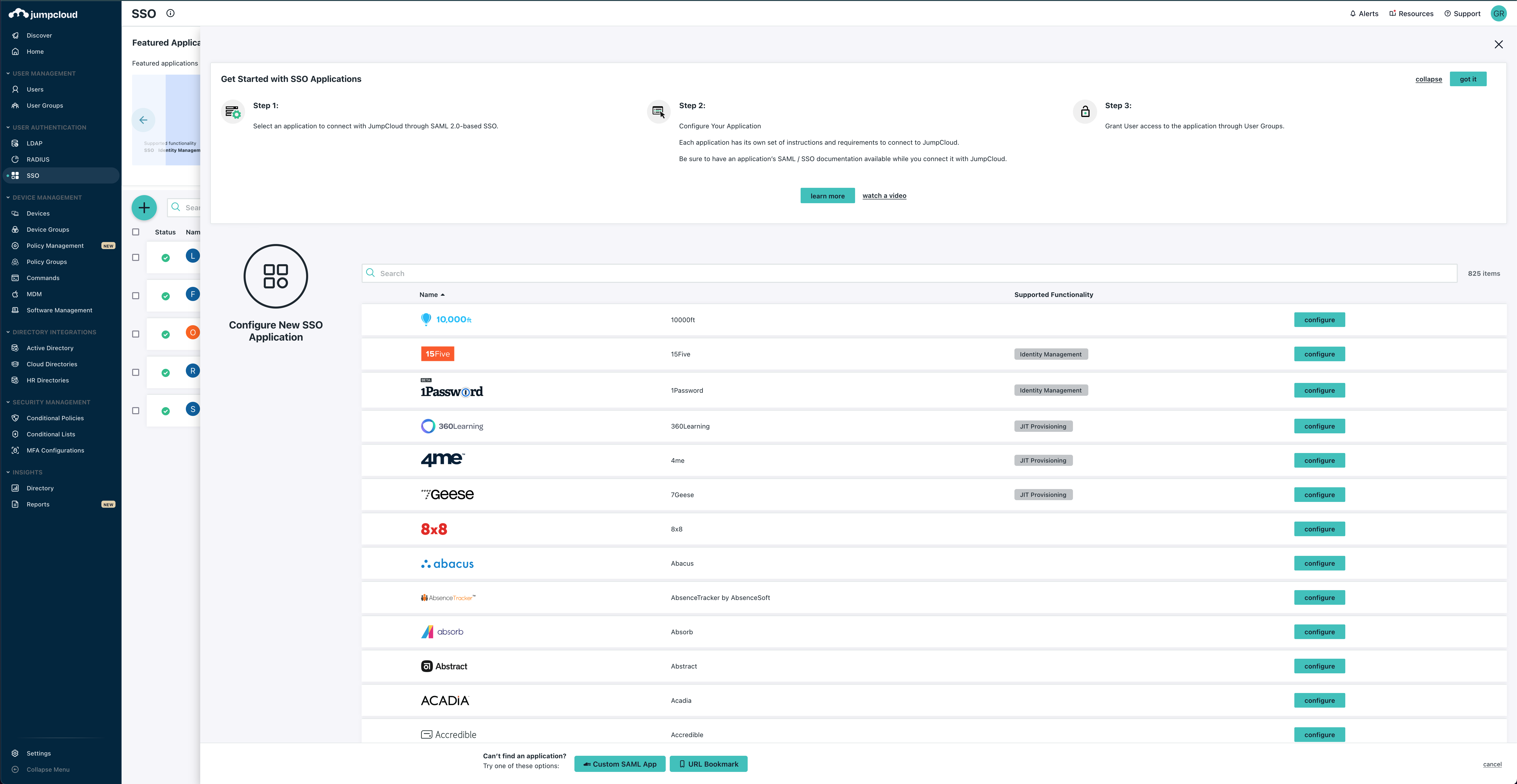Screen dimensions: 1517x784
Task: Click the got it button
Action: click(x=1468, y=79)
